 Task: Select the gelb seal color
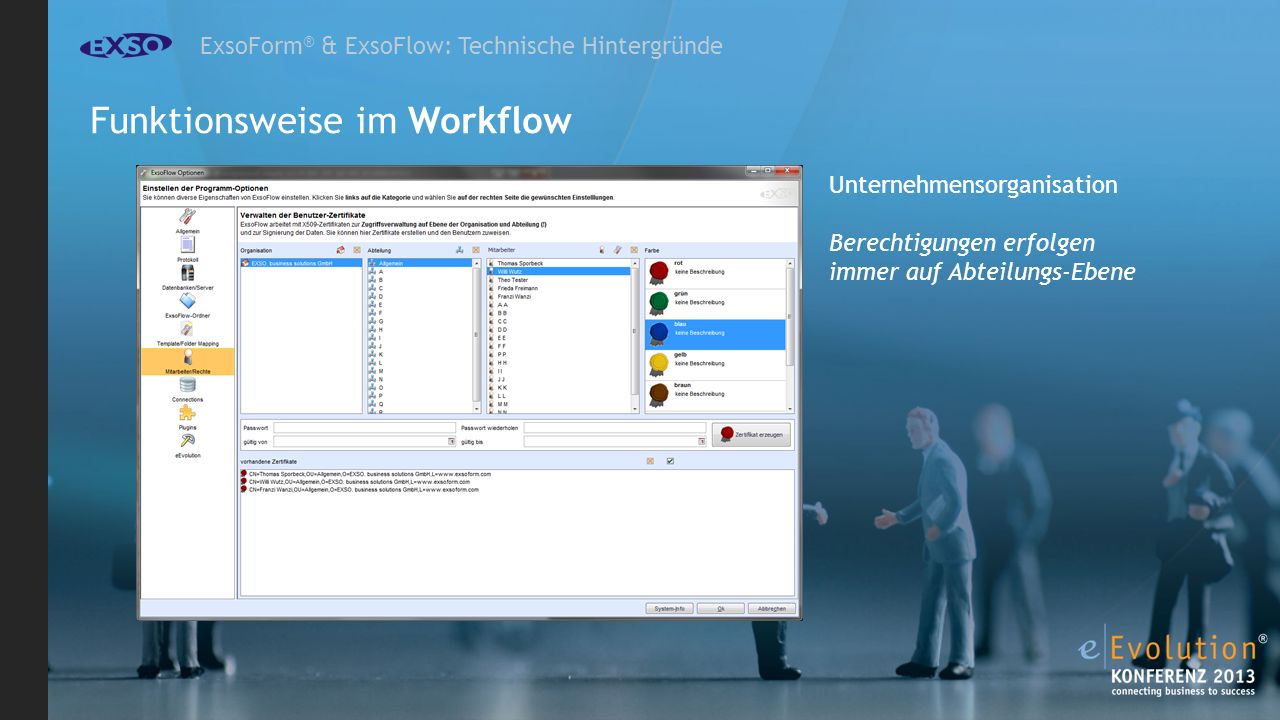point(715,364)
